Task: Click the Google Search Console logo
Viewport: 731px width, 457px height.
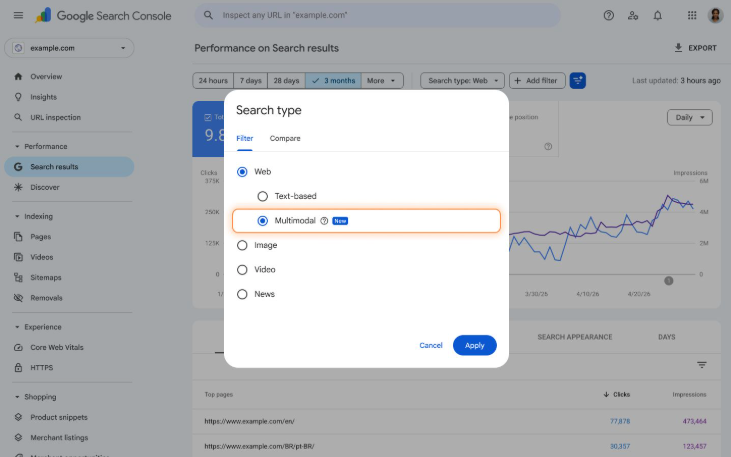Action: coord(103,15)
